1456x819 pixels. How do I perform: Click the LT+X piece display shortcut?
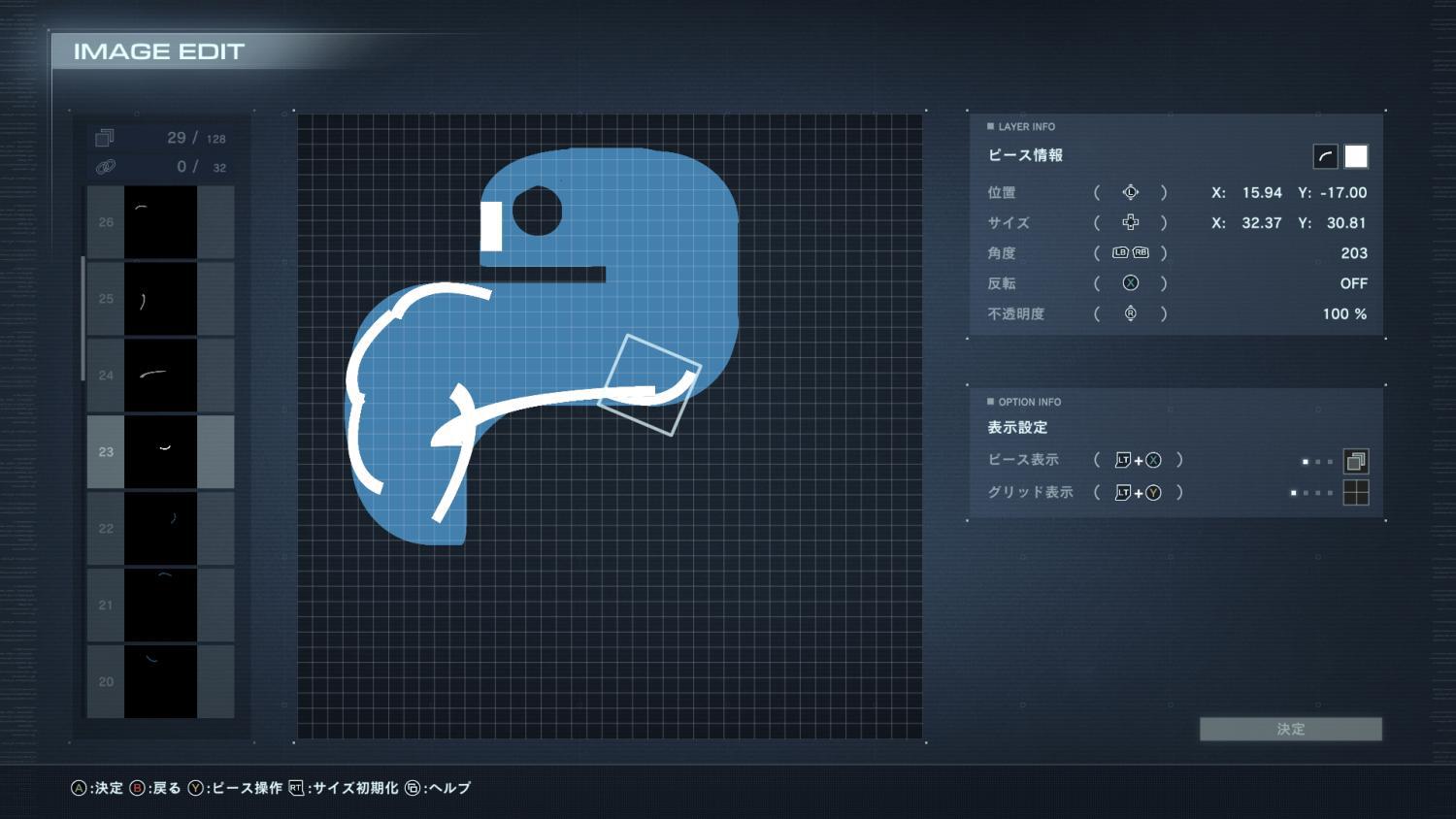pos(1139,460)
